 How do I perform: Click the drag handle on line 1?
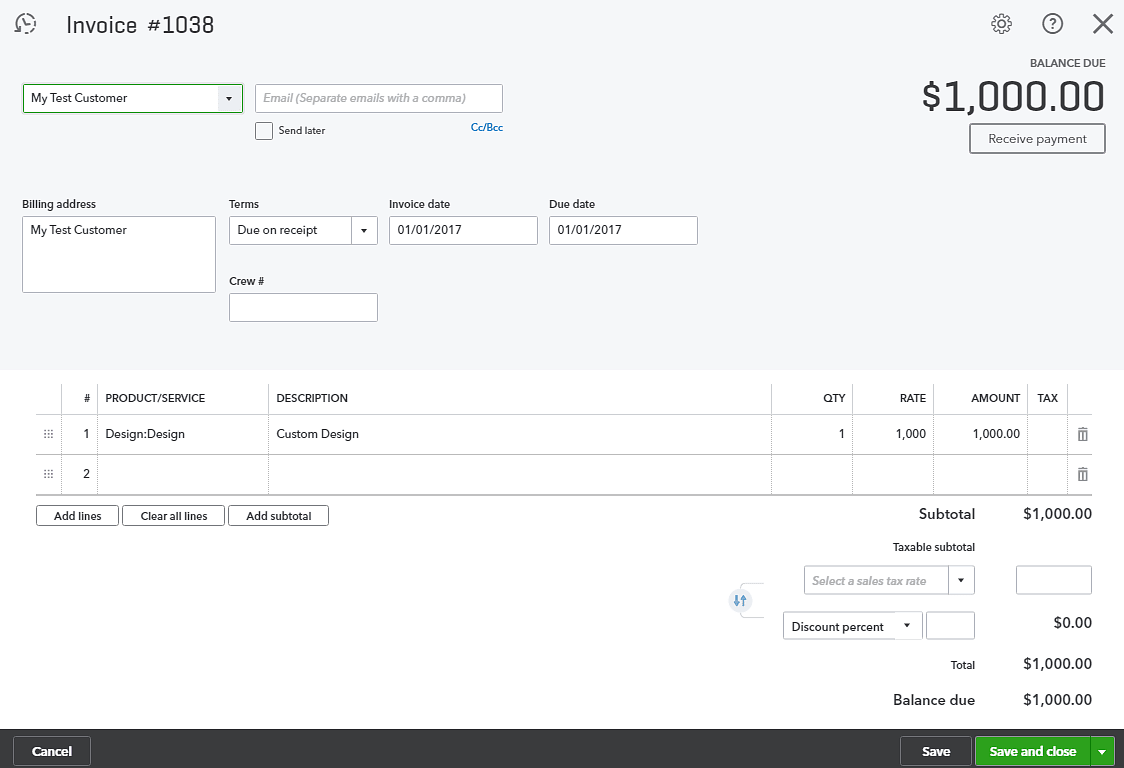point(48,433)
